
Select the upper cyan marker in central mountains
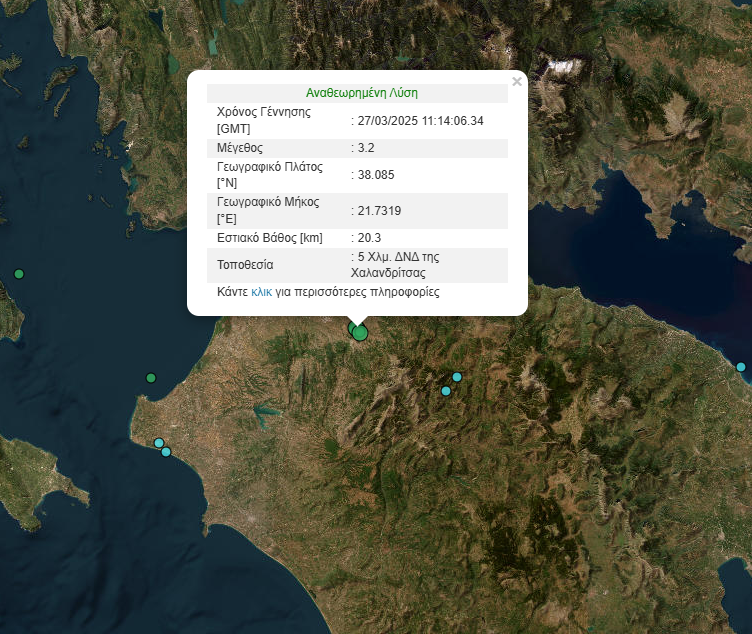pos(457,377)
